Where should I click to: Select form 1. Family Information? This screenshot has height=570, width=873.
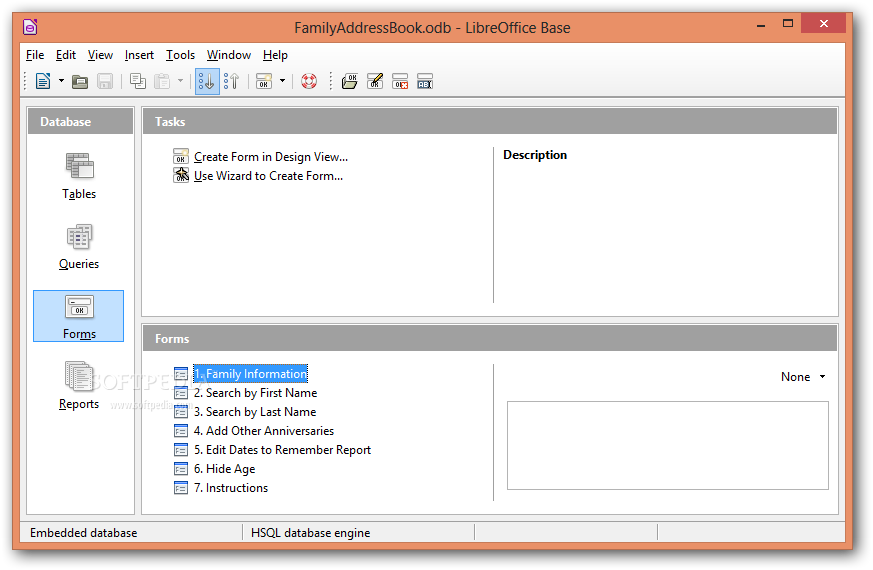251,374
